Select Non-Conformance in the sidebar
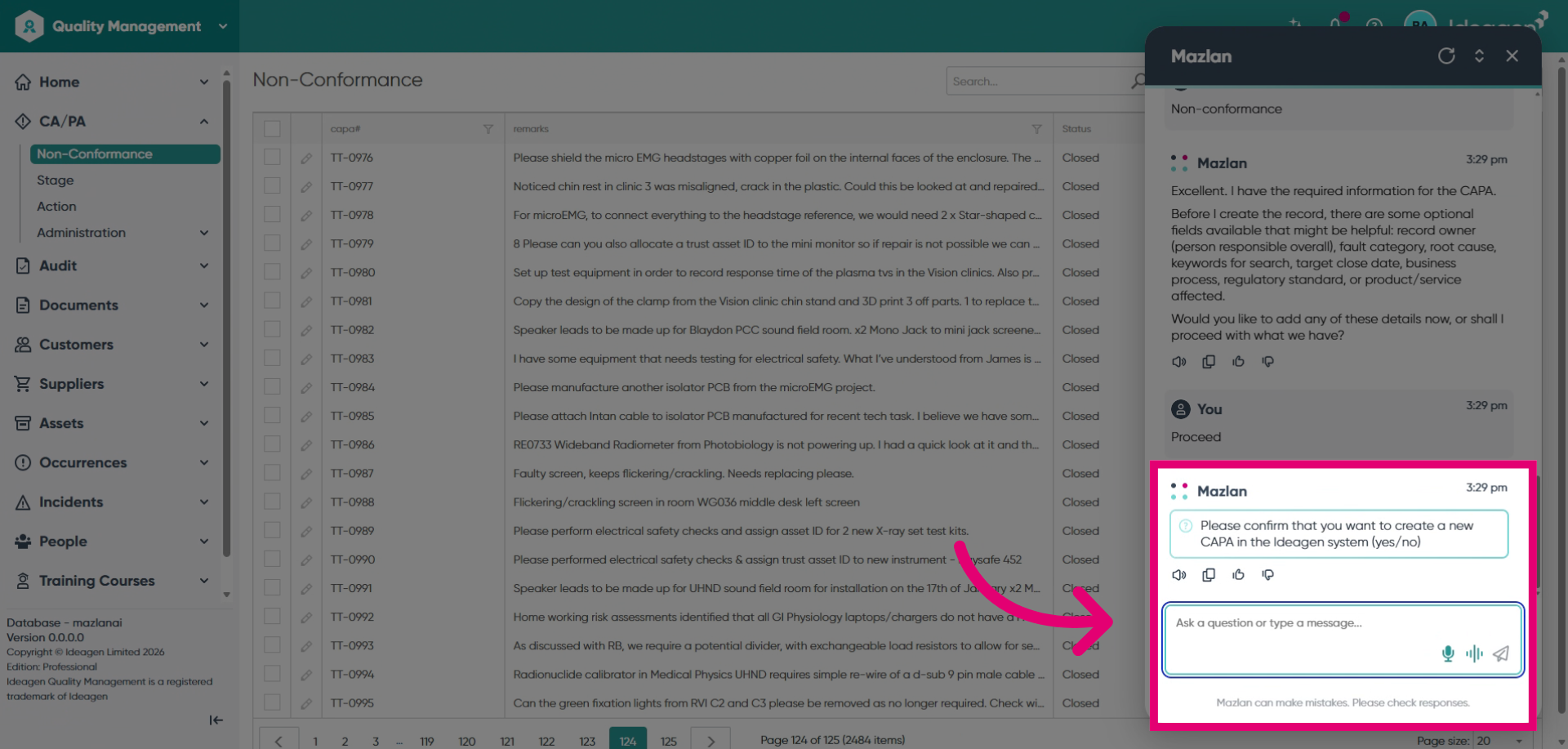The height and width of the screenshot is (749, 1568). click(125, 154)
